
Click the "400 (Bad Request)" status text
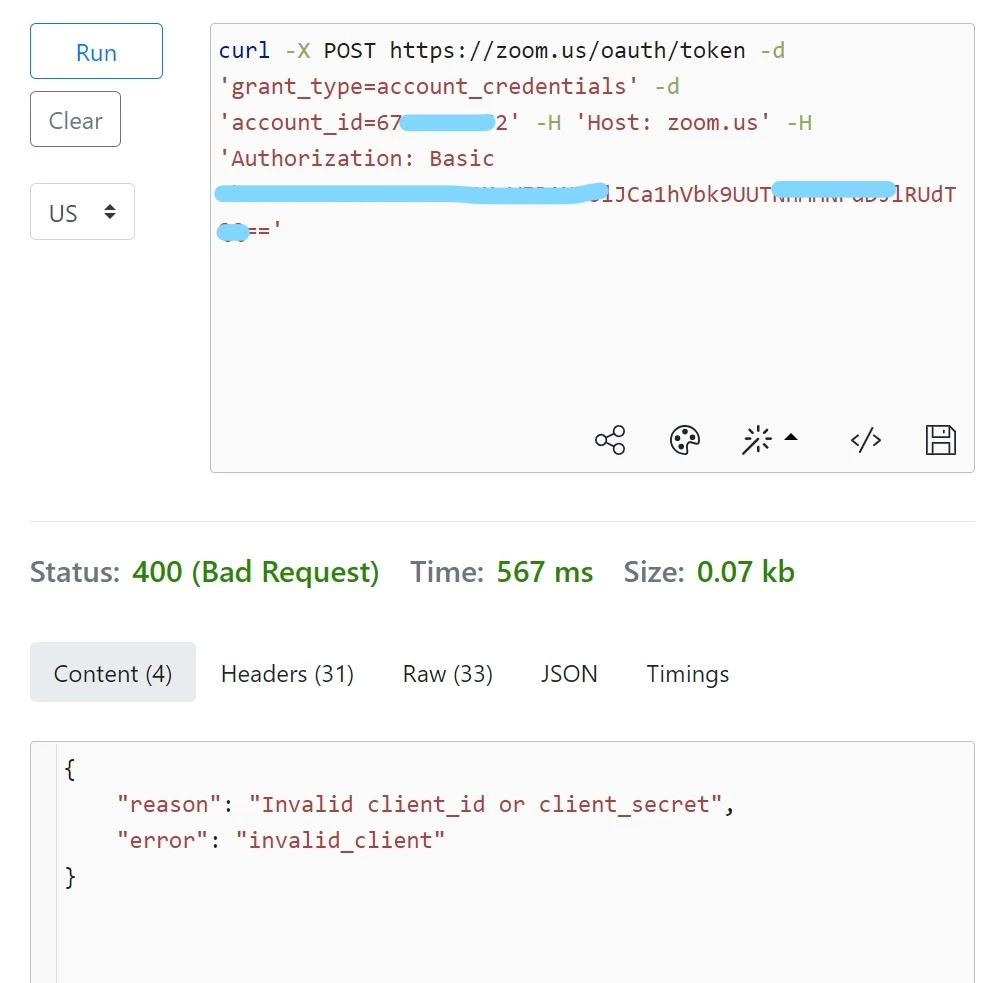(256, 572)
